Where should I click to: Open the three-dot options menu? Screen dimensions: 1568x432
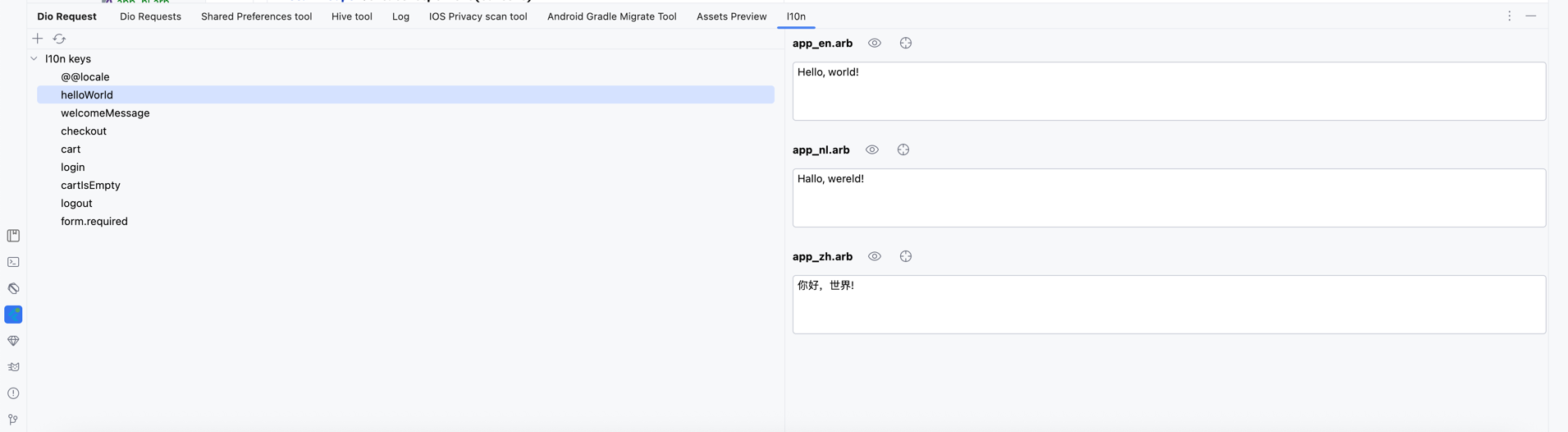1509,16
